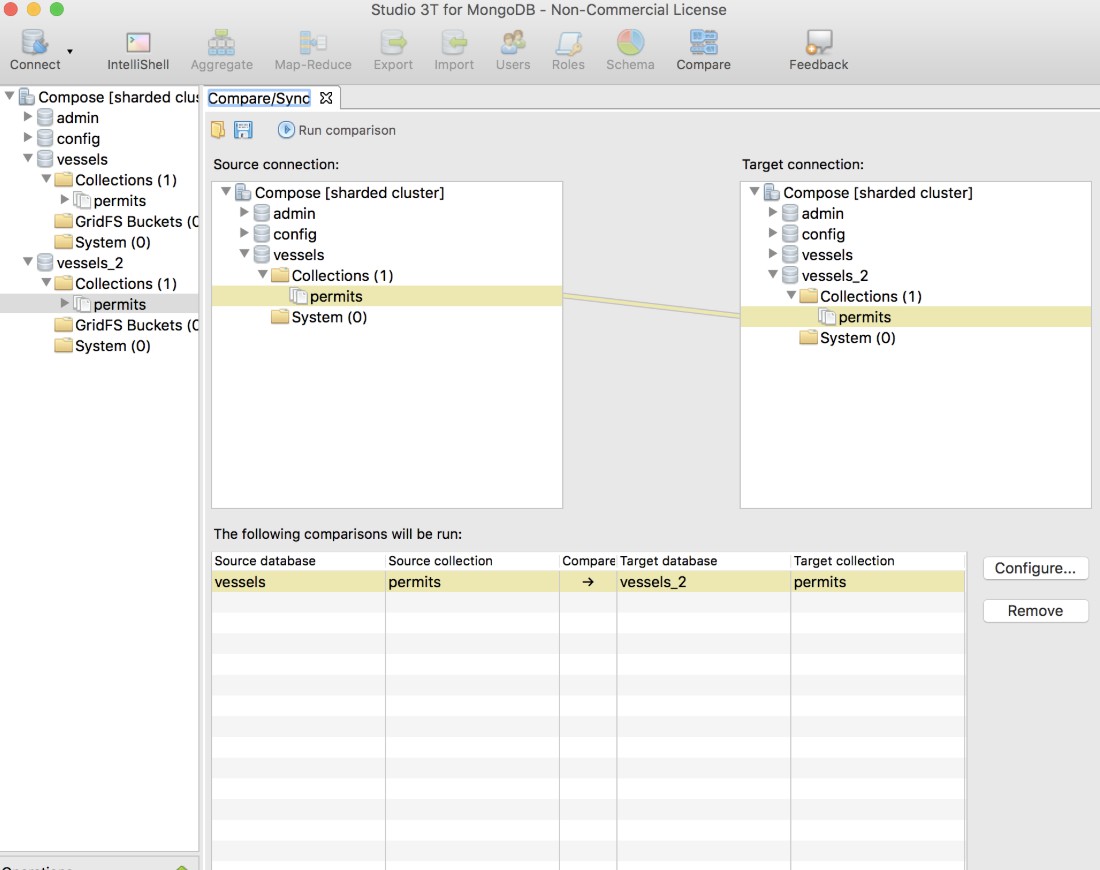This screenshot has width=1100, height=870.
Task: Open the Schema analysis tool
Action: pos(630,49)
